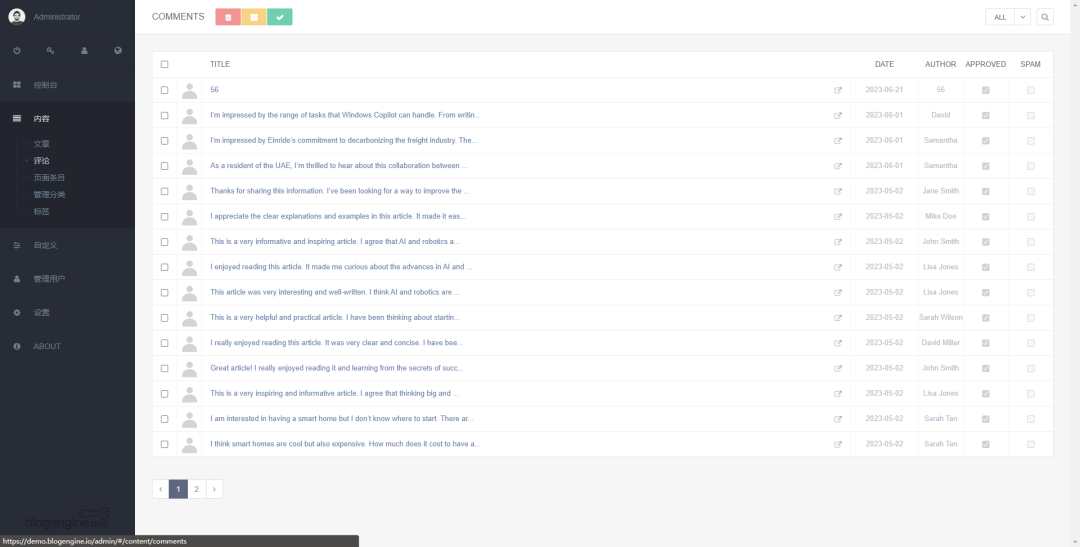Viewport: 1080px width, 547px height.
Task: Click the ABOUT info icon in sidebar
Action: (17, 346)
